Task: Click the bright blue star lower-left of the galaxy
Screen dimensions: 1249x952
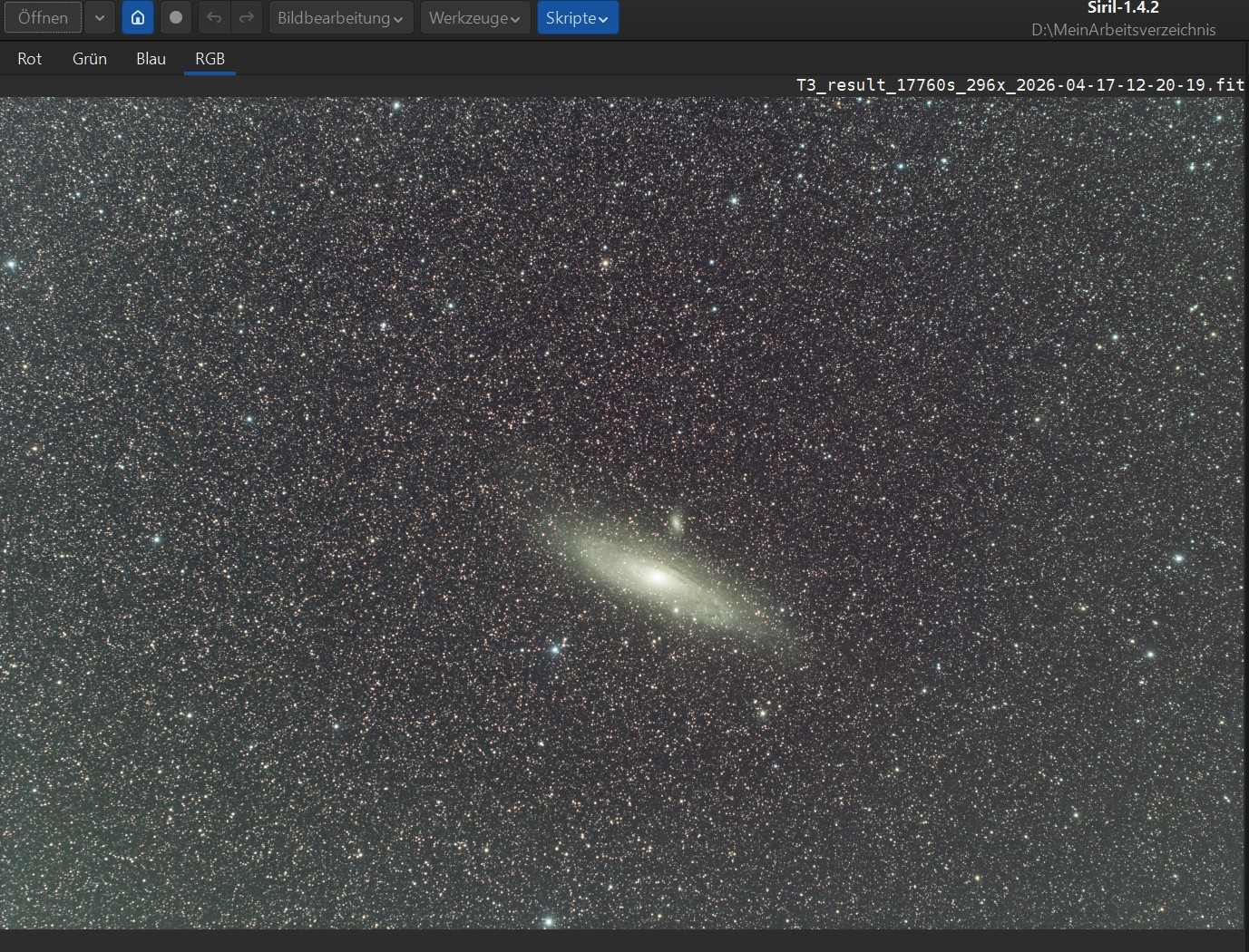Action: [x=554, y=649]
